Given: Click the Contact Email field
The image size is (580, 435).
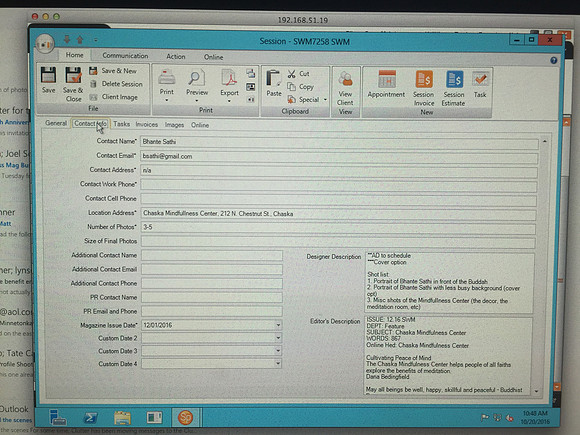Looking at the screenshot, I should (x=339, y=157).
